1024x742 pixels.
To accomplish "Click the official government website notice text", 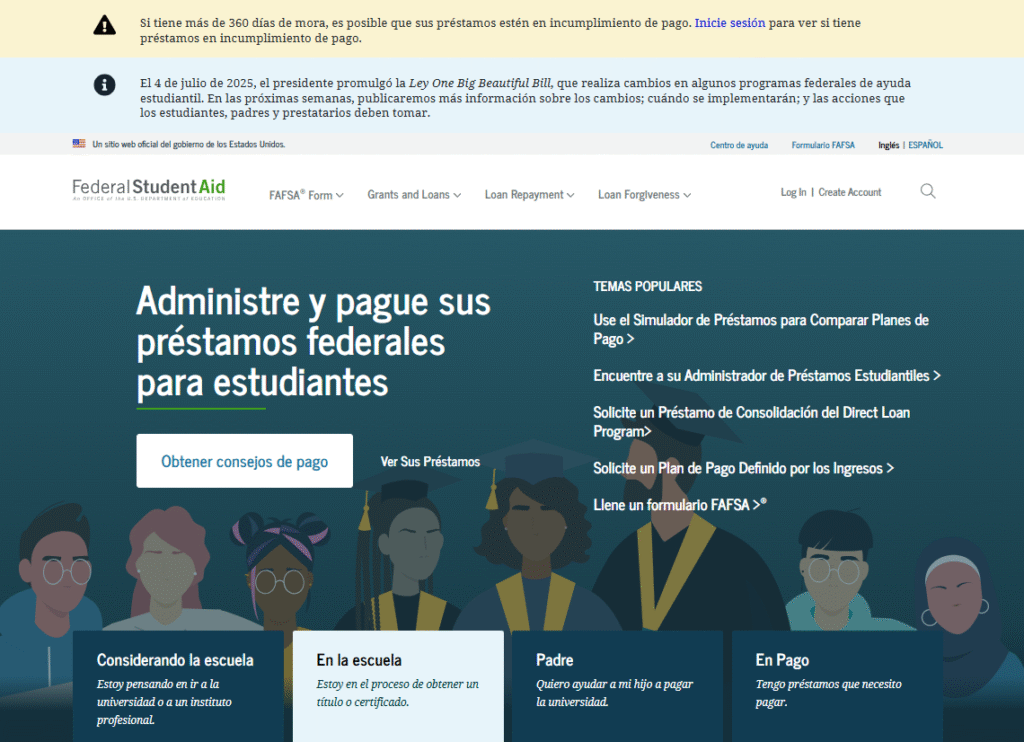I will [189, 144].
